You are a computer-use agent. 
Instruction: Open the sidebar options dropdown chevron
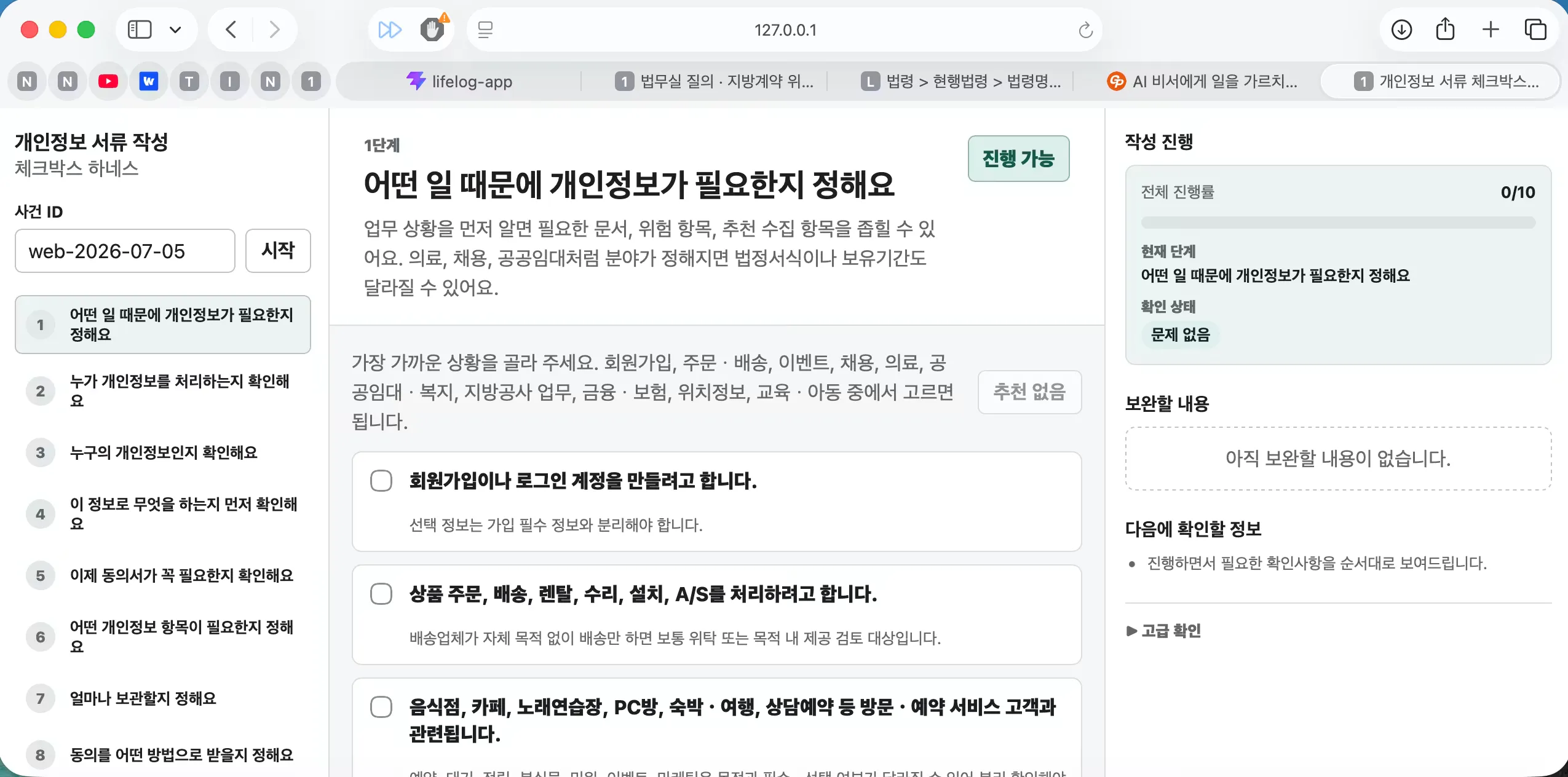175,30
